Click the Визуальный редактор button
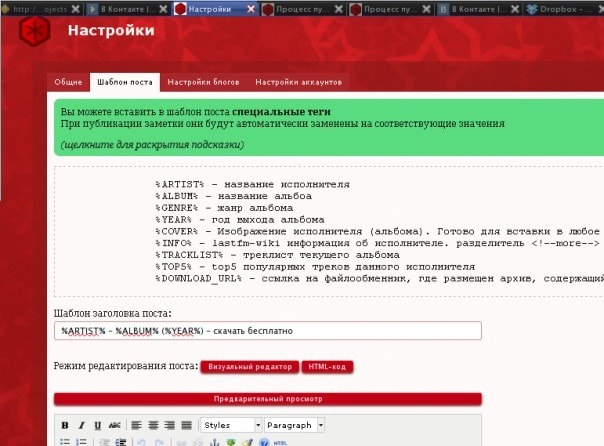The height and width of the screenshot is (446, 604). [250, 367]
